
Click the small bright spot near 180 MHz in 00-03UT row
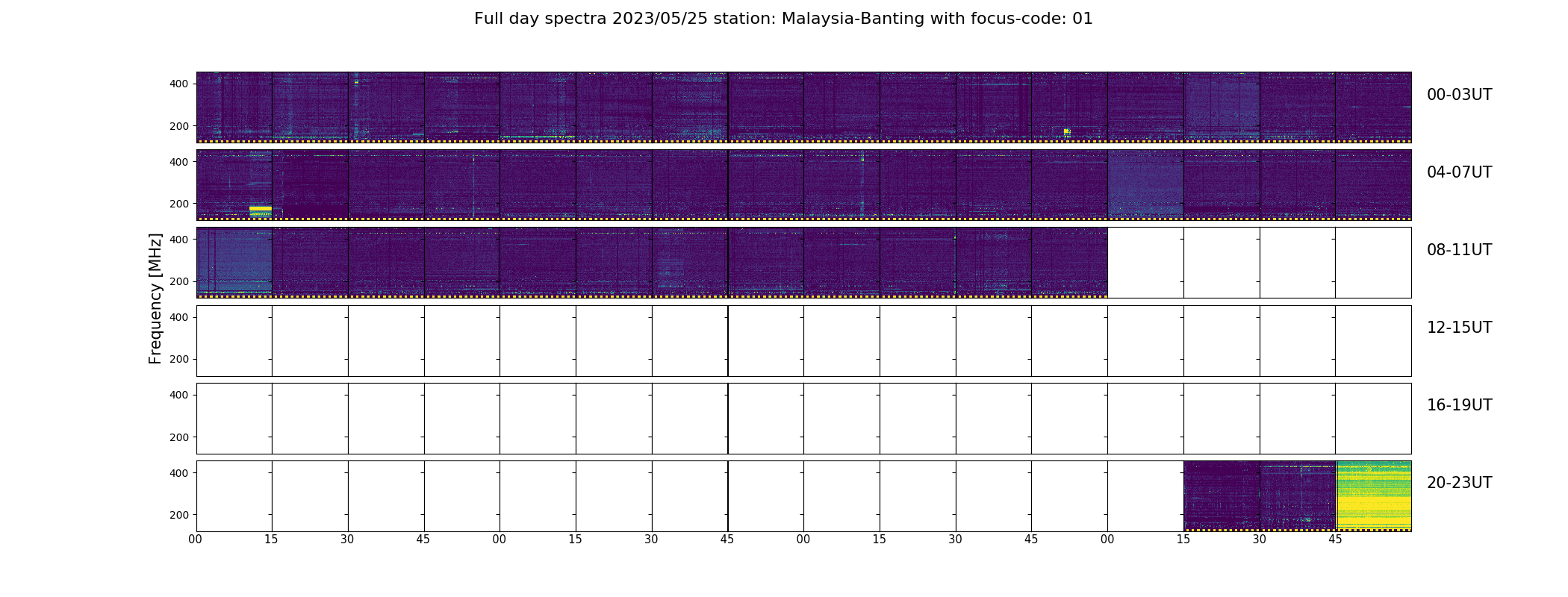pos(1067,132)
